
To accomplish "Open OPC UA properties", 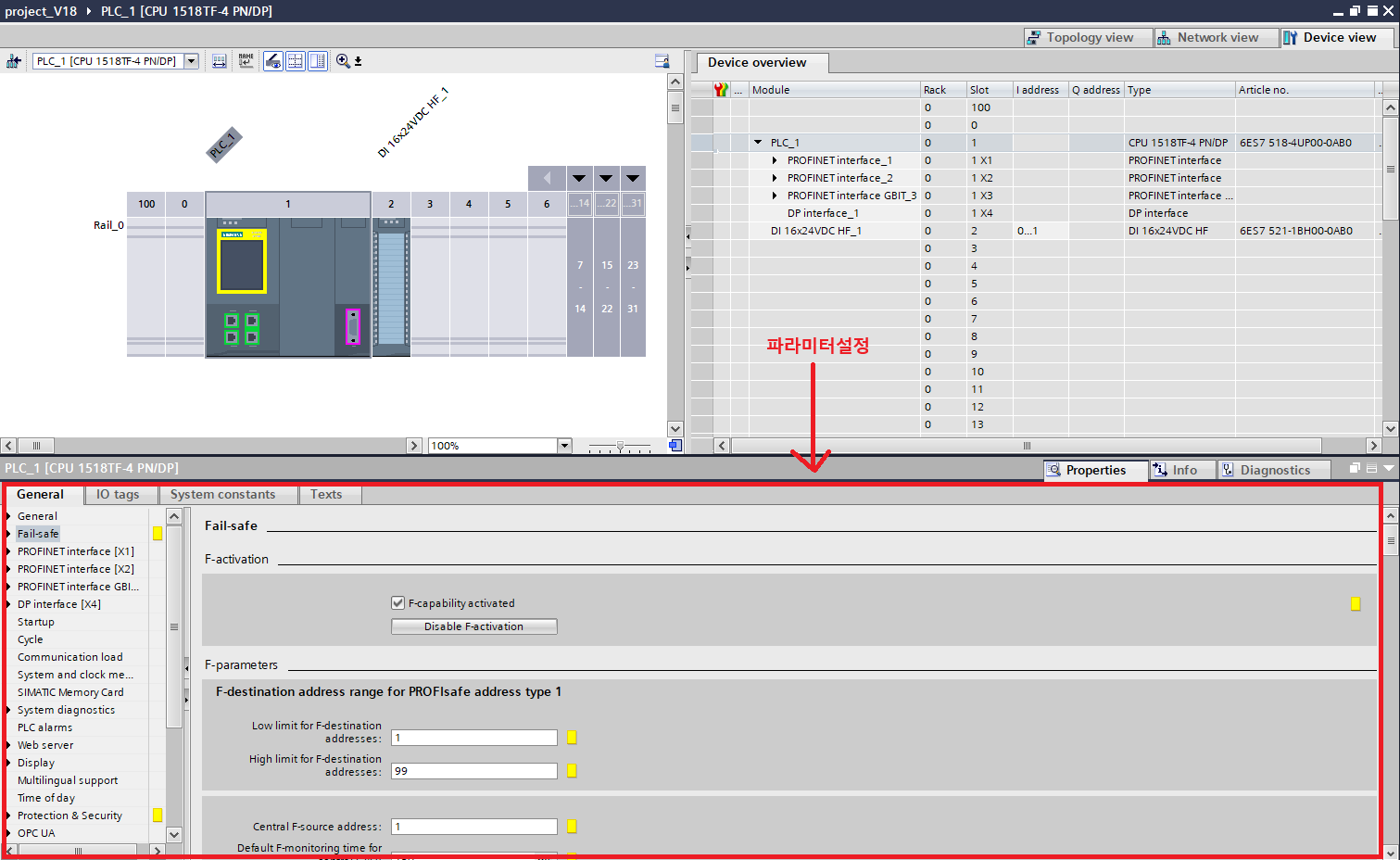I will [36, 833].
